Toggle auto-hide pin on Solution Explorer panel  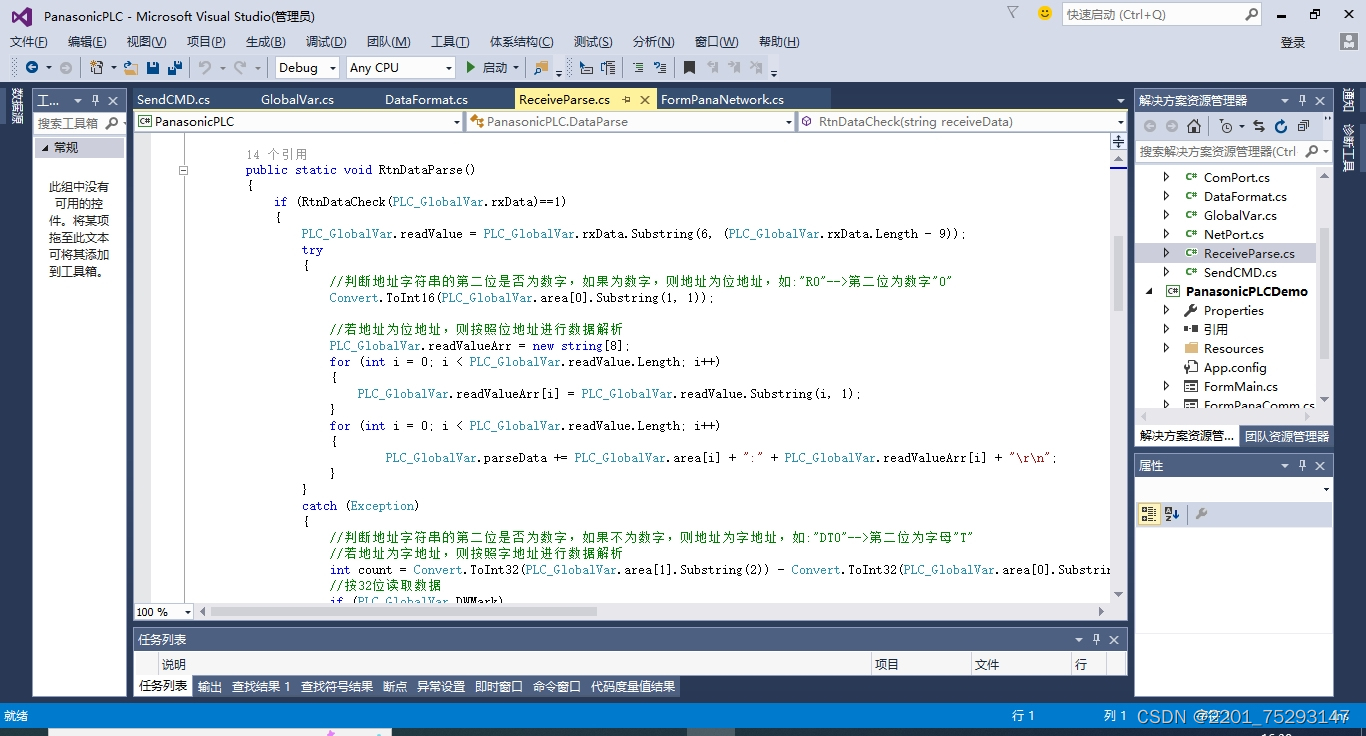[x=1302, y=100]
